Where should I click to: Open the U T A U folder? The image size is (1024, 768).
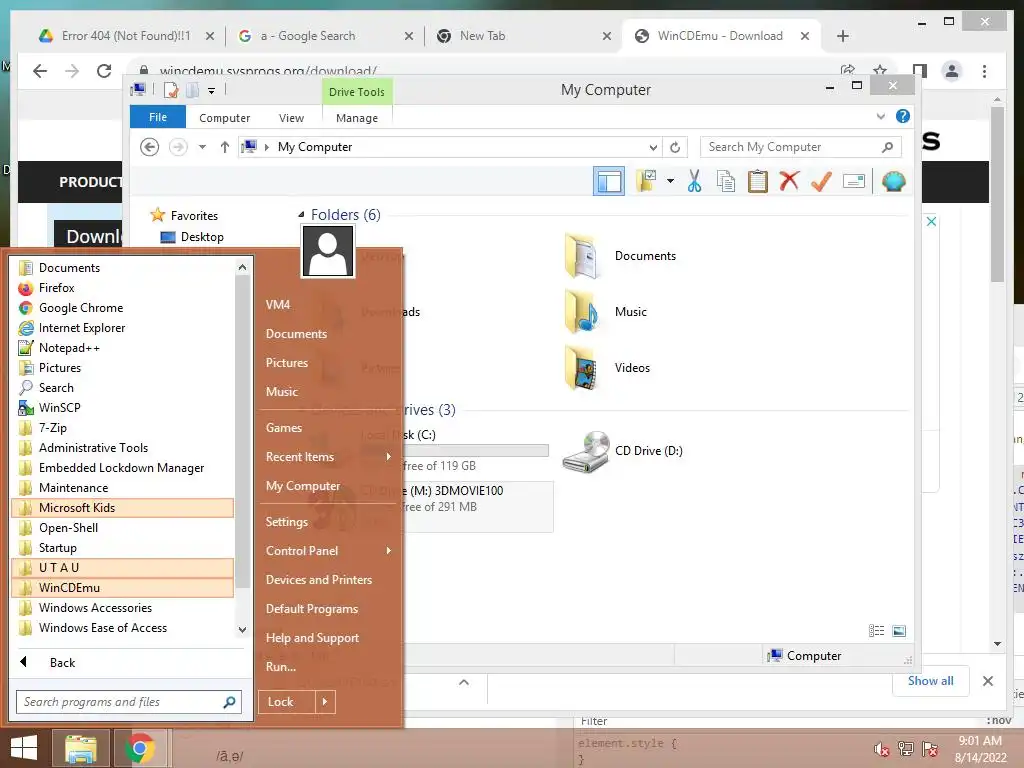click(x=123, y=568)
